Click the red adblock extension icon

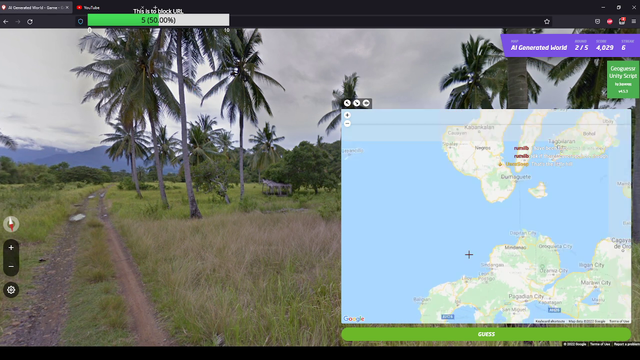610,22
